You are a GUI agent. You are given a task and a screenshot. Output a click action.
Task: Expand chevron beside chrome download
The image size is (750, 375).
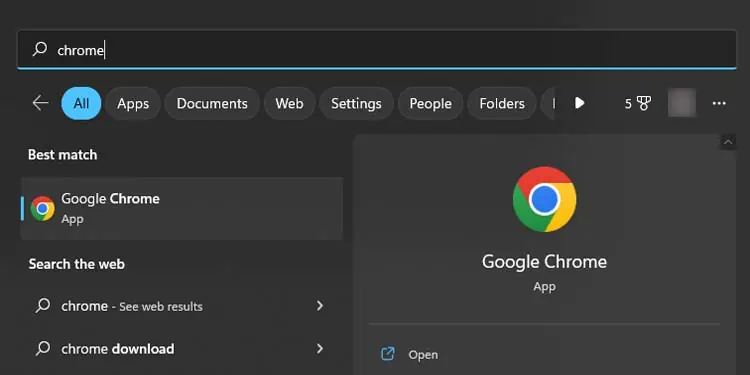(320, 349)
